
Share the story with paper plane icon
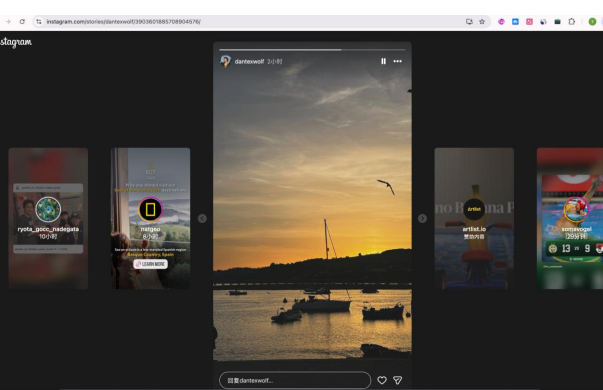click(x=397, y=380)
